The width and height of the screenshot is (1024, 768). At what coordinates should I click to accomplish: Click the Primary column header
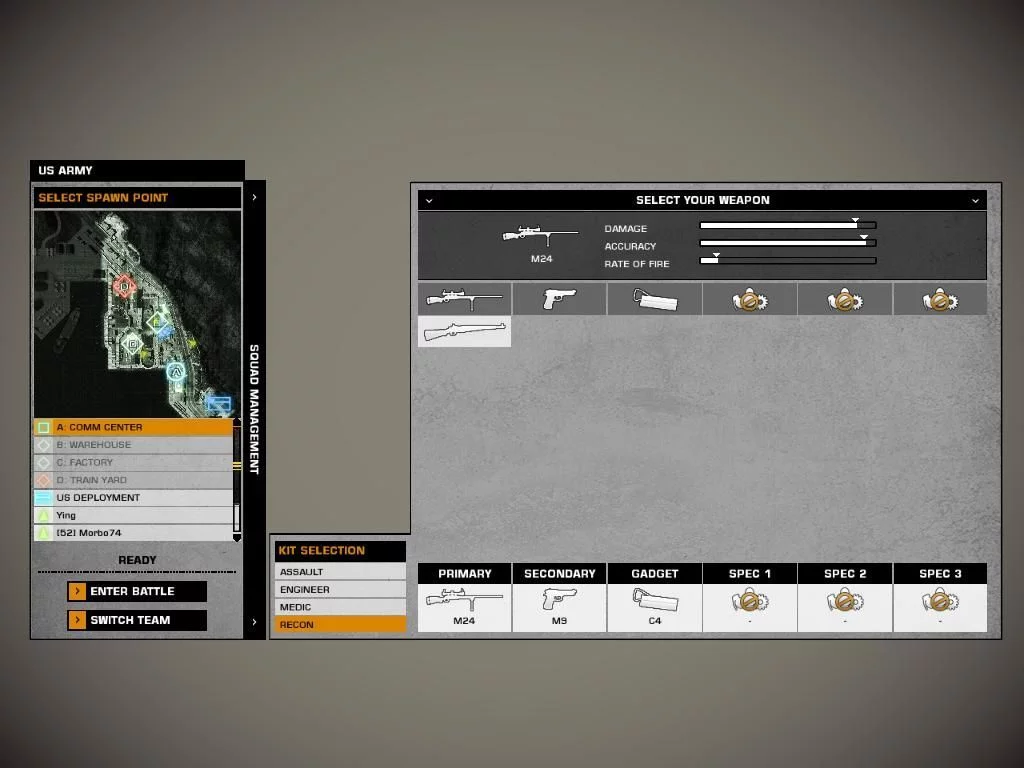[464, 573]
